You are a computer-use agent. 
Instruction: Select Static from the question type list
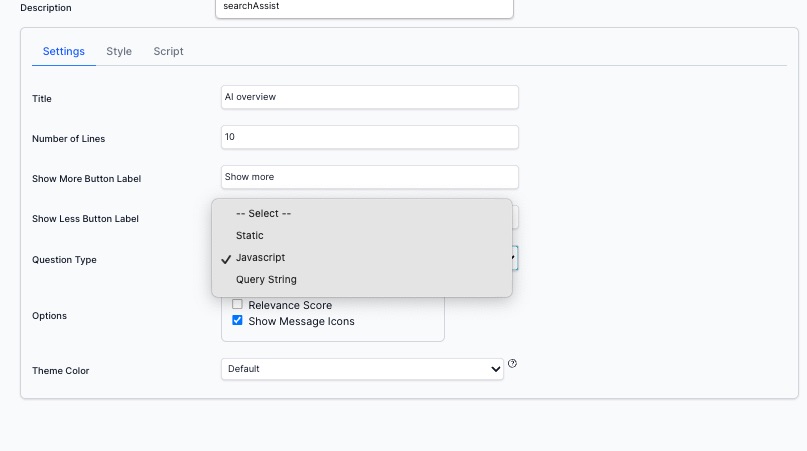pyautogui.click(x=250, y=235)
